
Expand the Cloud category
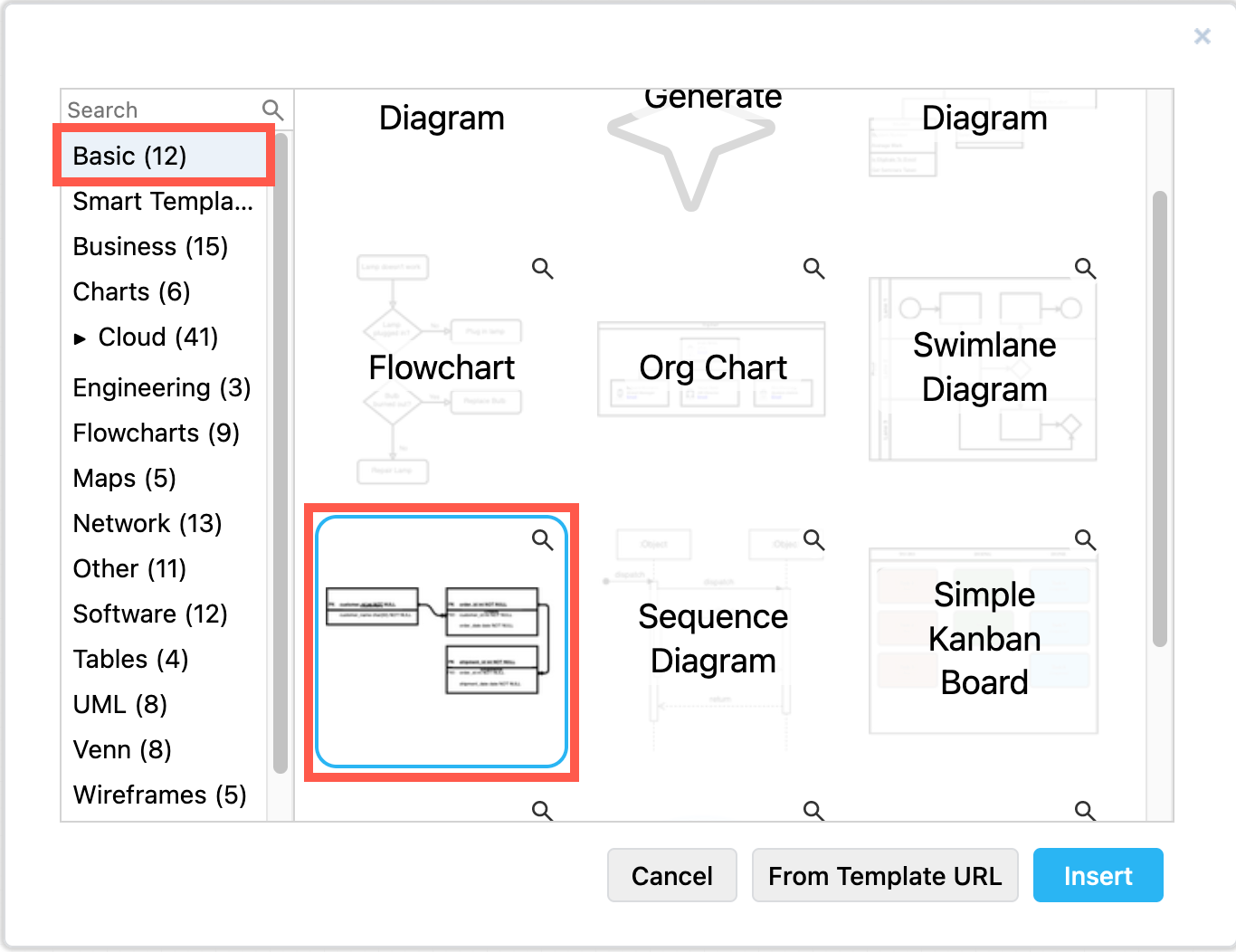[82, 338]
